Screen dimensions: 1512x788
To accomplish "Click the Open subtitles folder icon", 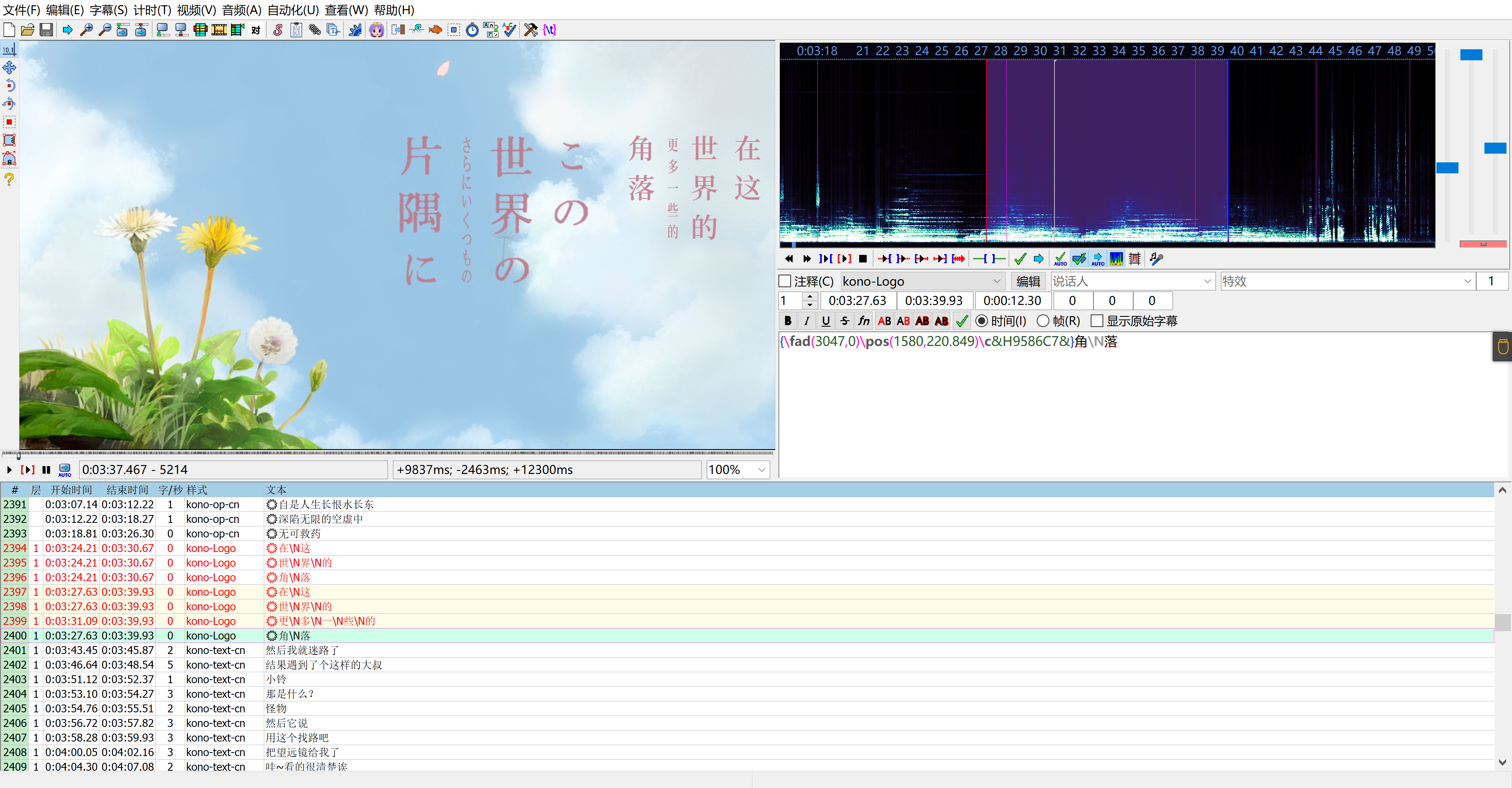I will tap(28, 30).
